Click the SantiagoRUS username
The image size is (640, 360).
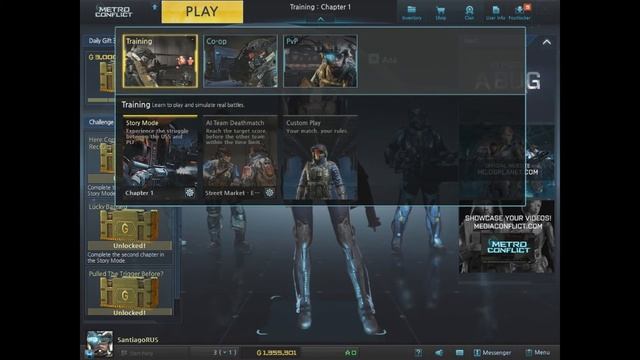coord(138,340)
